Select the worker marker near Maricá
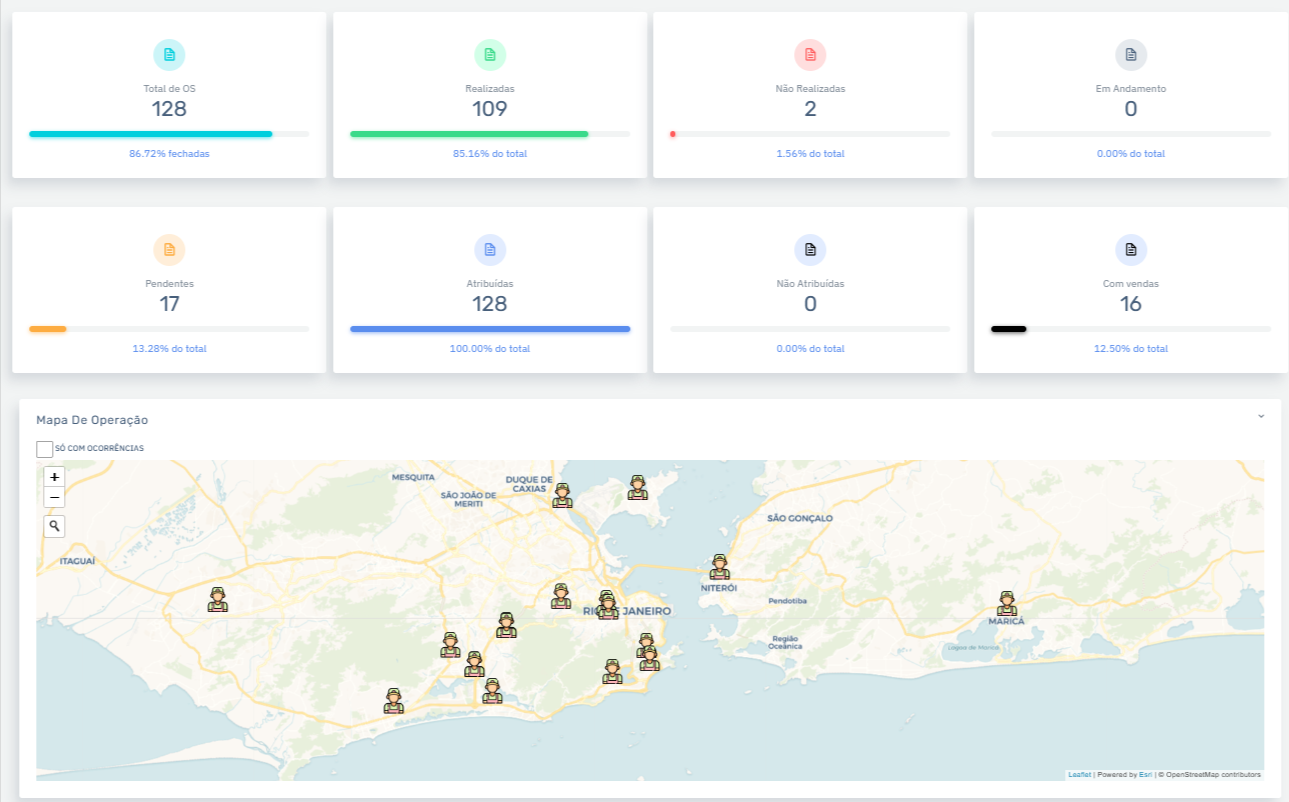 (x=1007, y=600)
